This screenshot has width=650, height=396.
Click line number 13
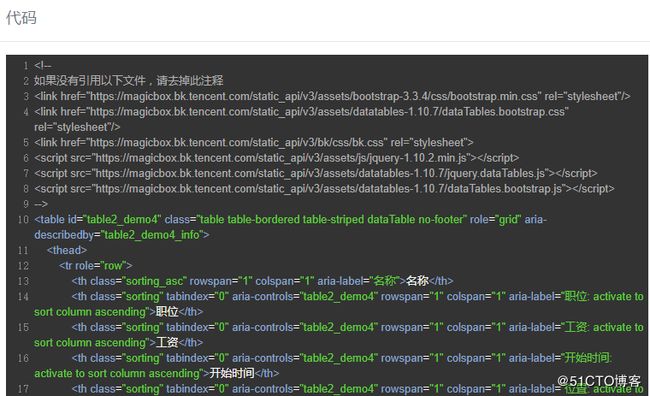[23, 281]
